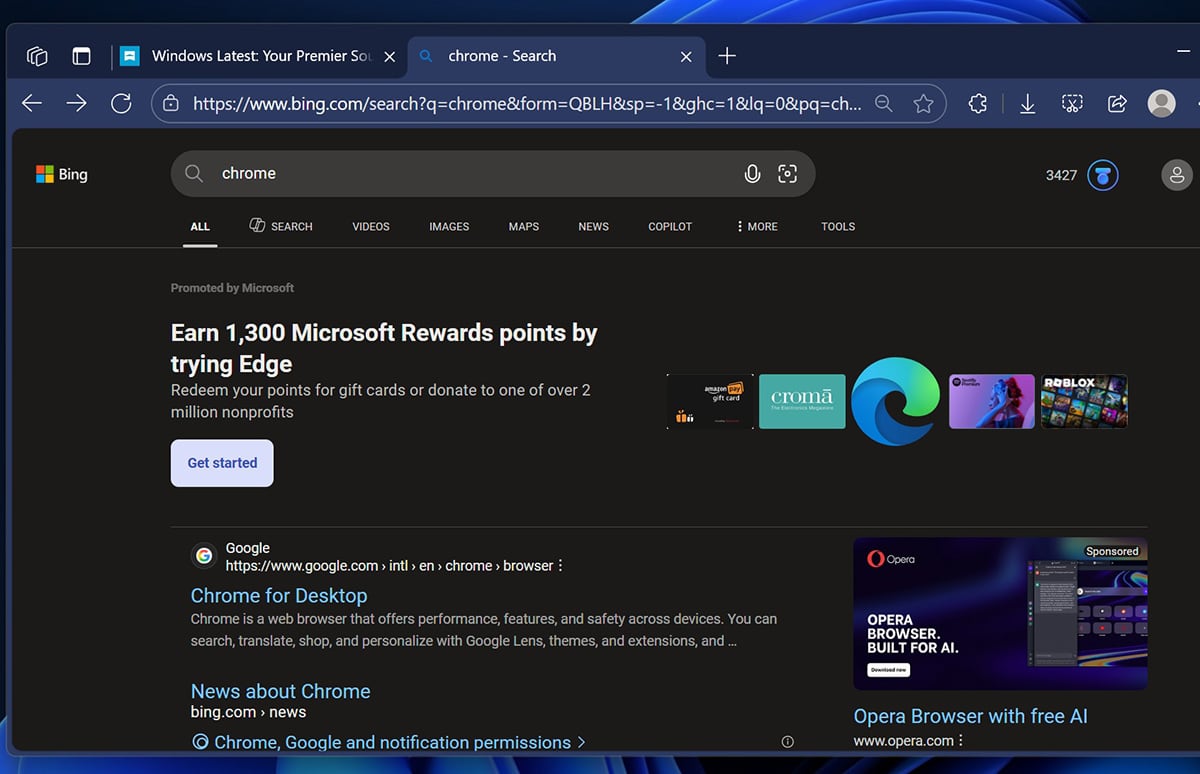Open the Extensions puzzle icon
1200x774 pixels.
(x=977, y=103)
